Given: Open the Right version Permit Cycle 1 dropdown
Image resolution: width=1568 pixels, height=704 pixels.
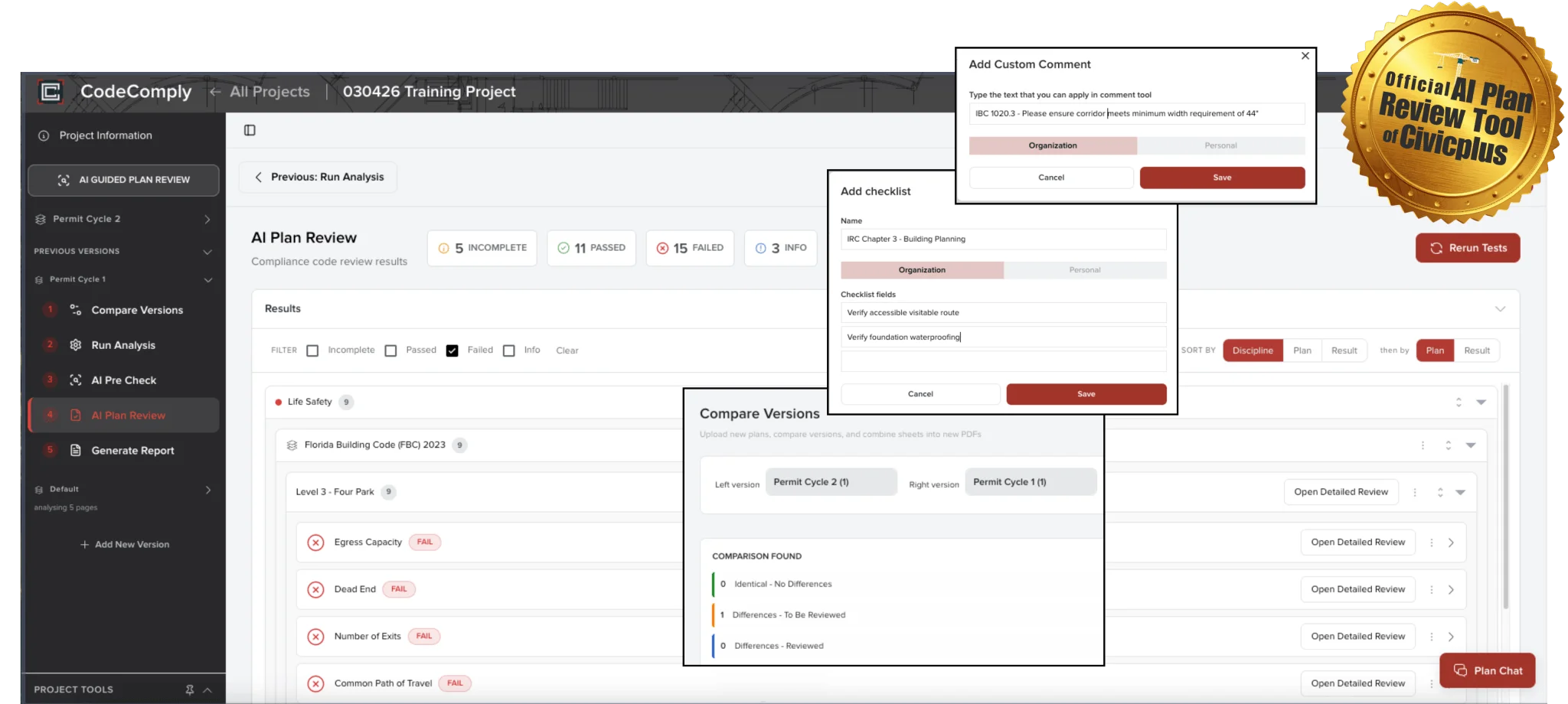Looking at the screenshot, I should point(1031,482).
